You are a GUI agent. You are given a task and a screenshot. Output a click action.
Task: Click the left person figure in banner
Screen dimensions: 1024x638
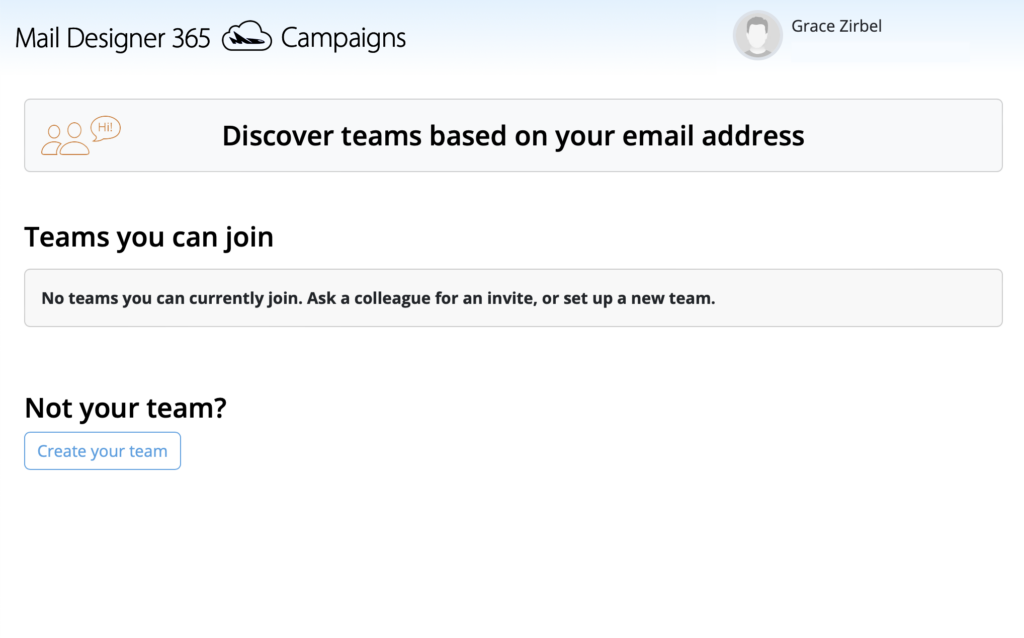[52, 140]
